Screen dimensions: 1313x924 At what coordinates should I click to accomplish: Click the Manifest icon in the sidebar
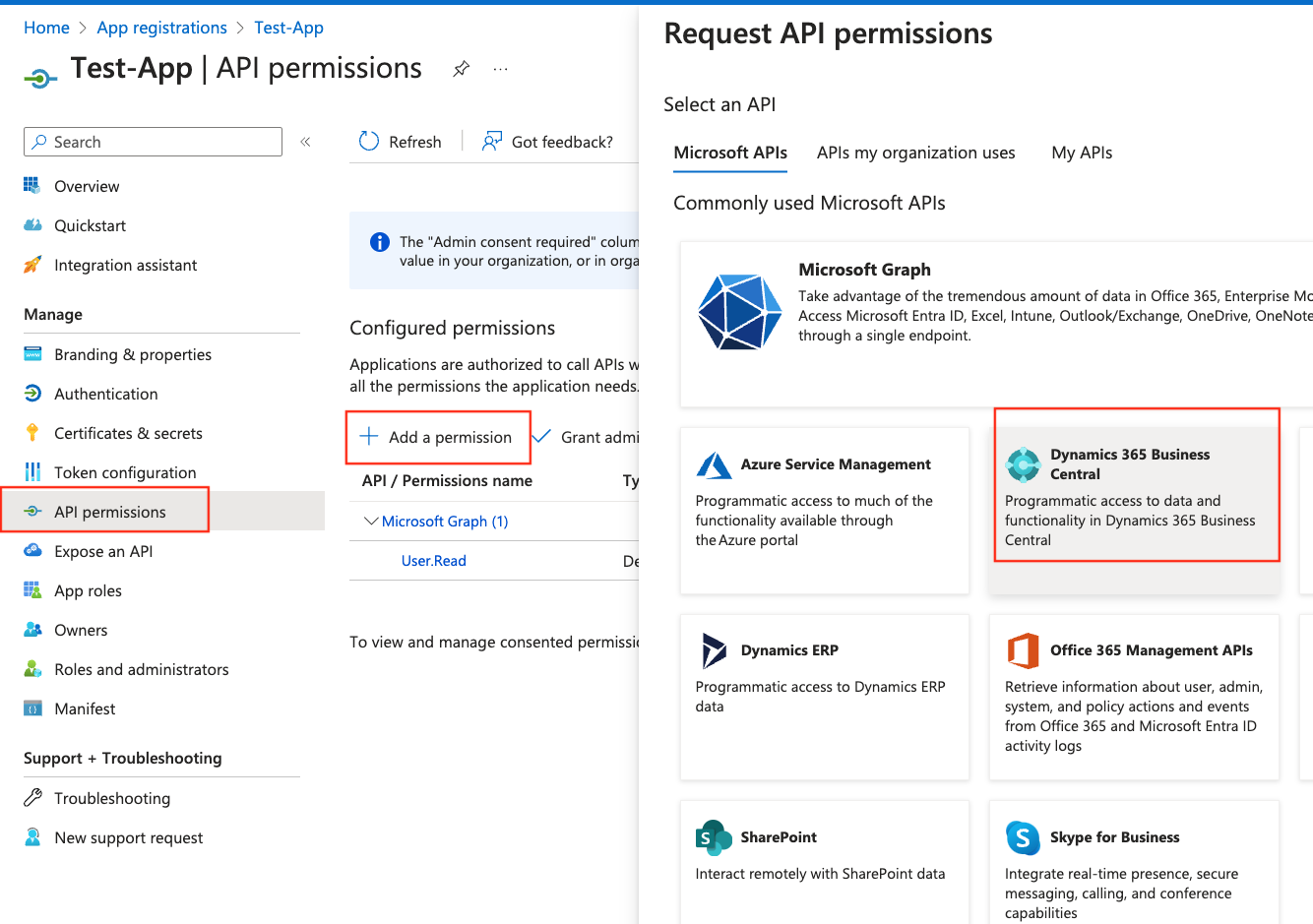[x=32, y=708]
